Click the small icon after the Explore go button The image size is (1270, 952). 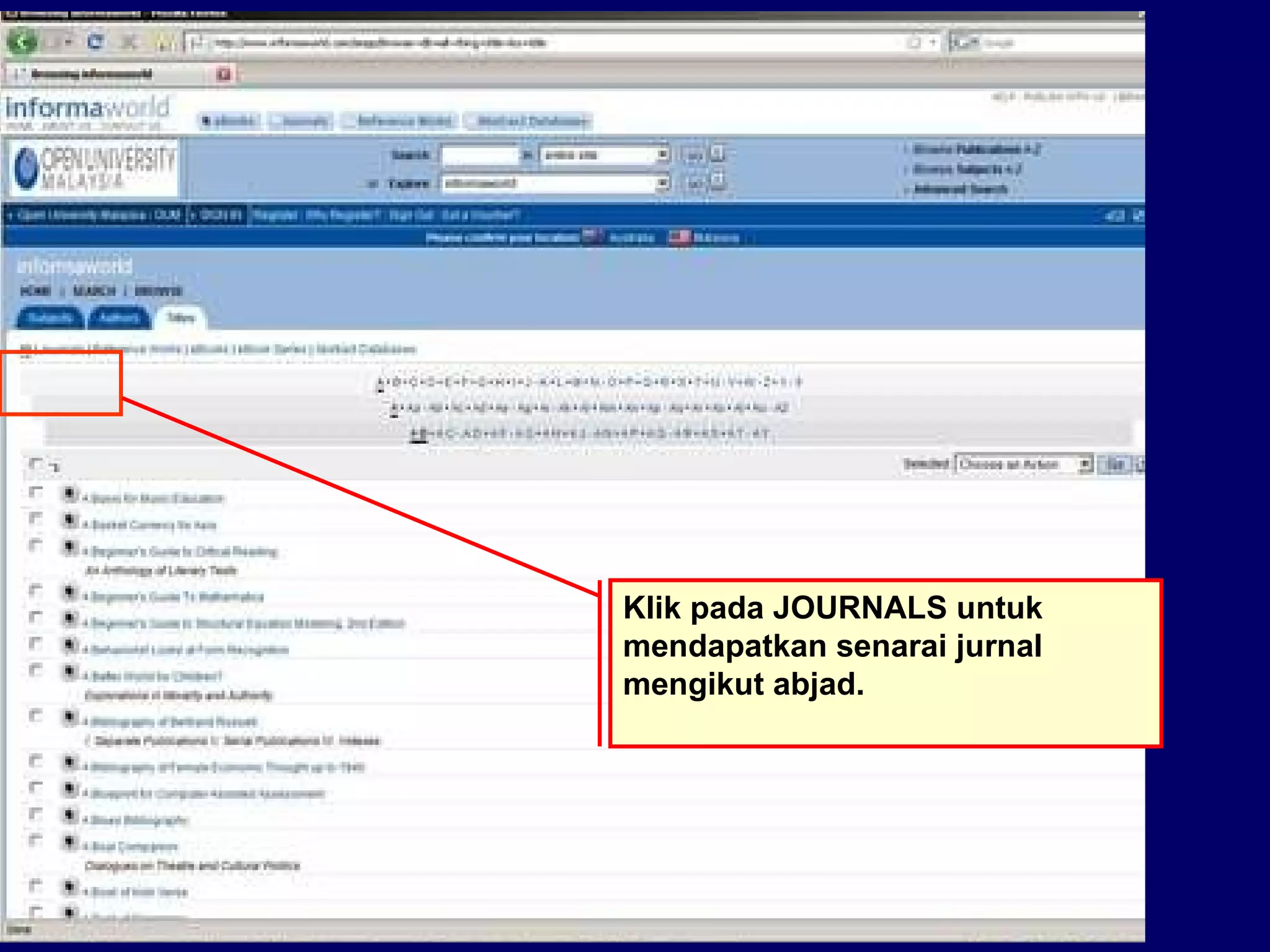pos(717,181)
